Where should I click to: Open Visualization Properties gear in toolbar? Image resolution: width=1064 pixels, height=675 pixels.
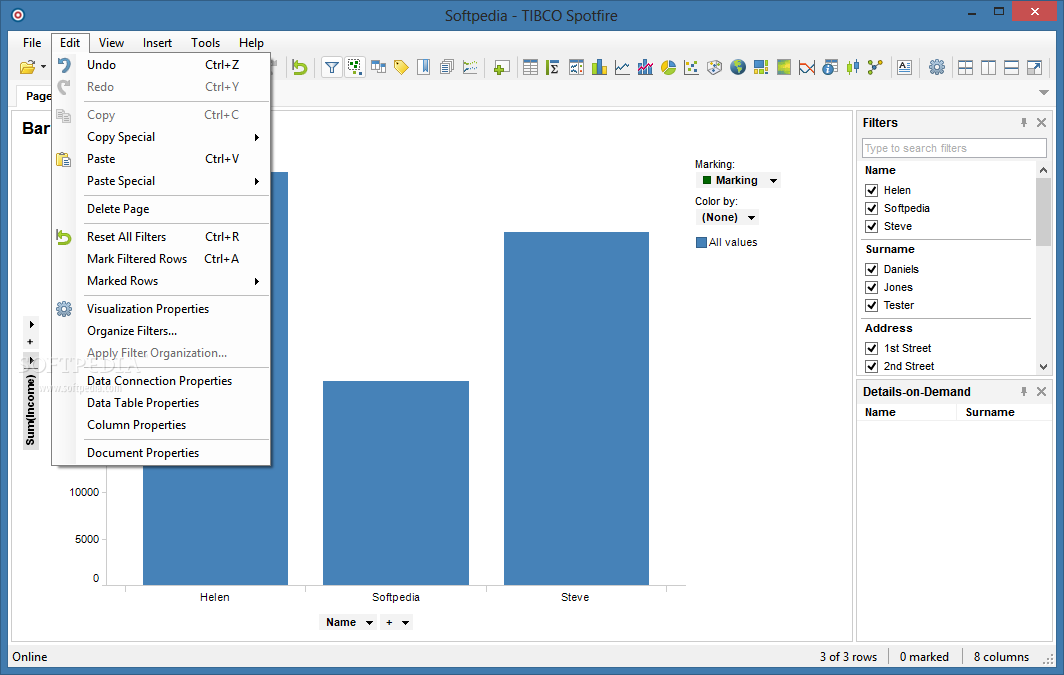937,67
